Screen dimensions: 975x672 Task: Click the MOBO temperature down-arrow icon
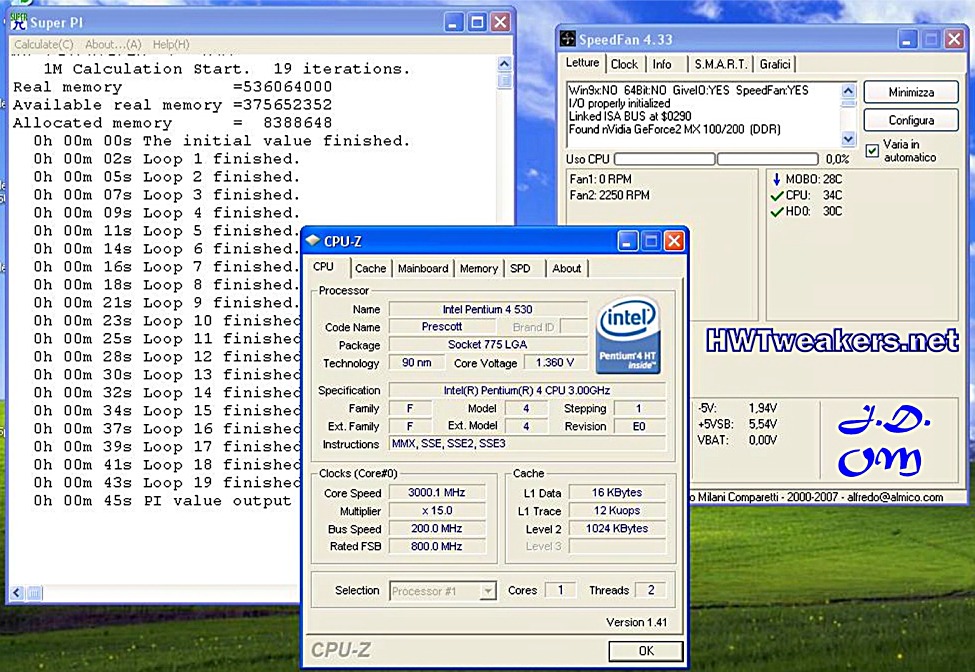click(776, 180)
